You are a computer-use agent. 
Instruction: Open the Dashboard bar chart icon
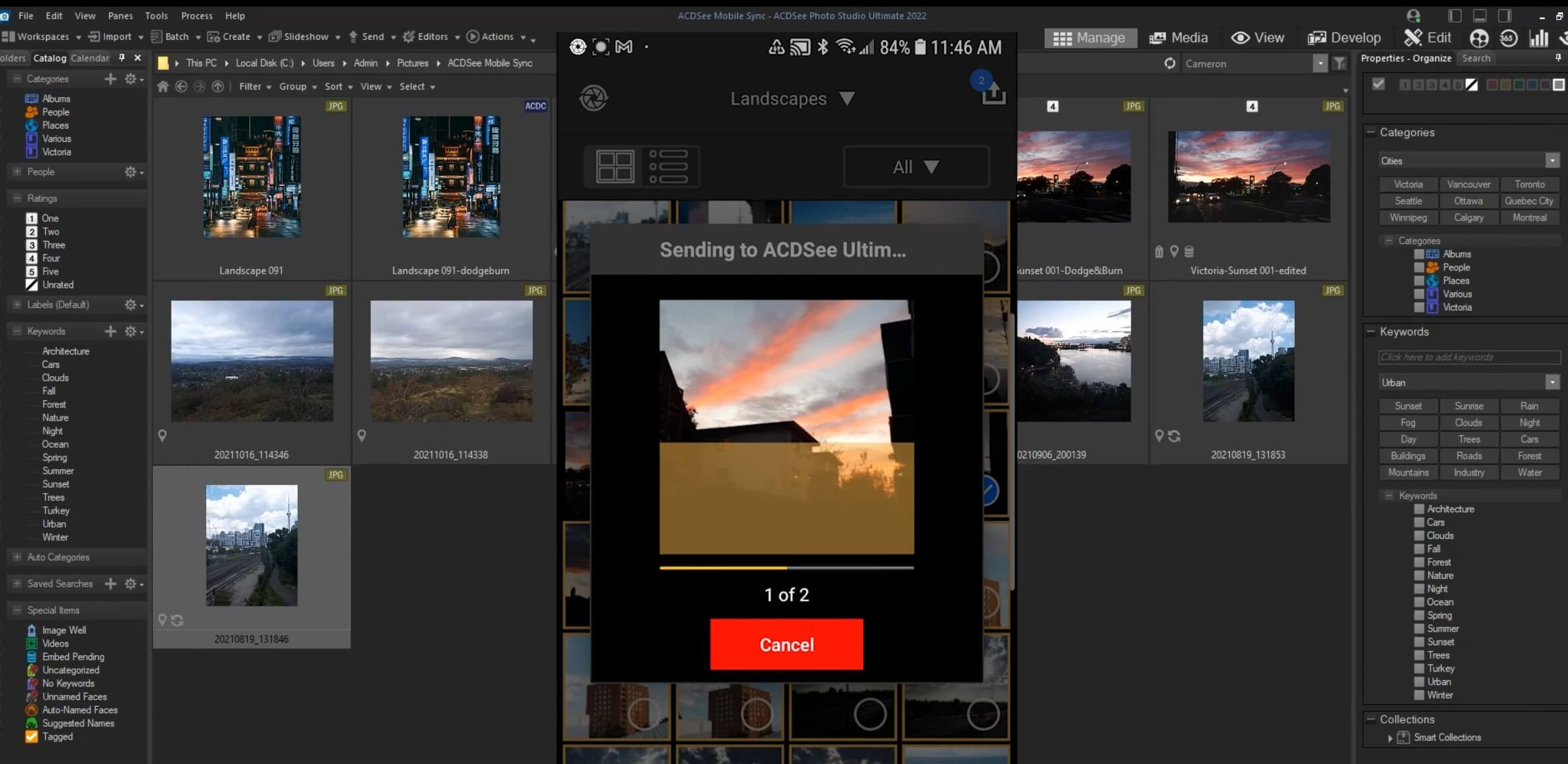point(1538,38)
